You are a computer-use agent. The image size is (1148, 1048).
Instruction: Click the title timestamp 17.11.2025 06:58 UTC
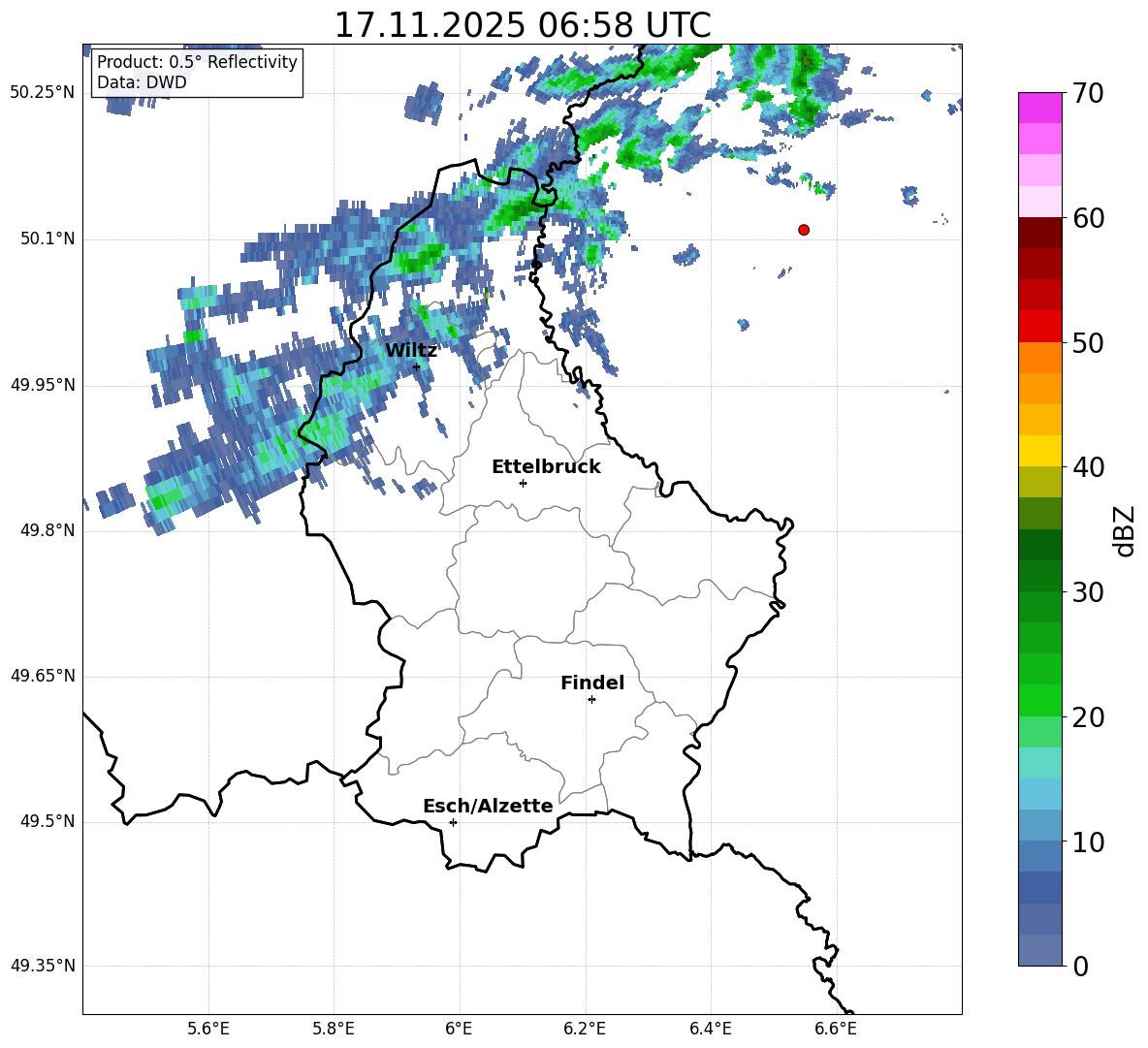pos(522,25)
